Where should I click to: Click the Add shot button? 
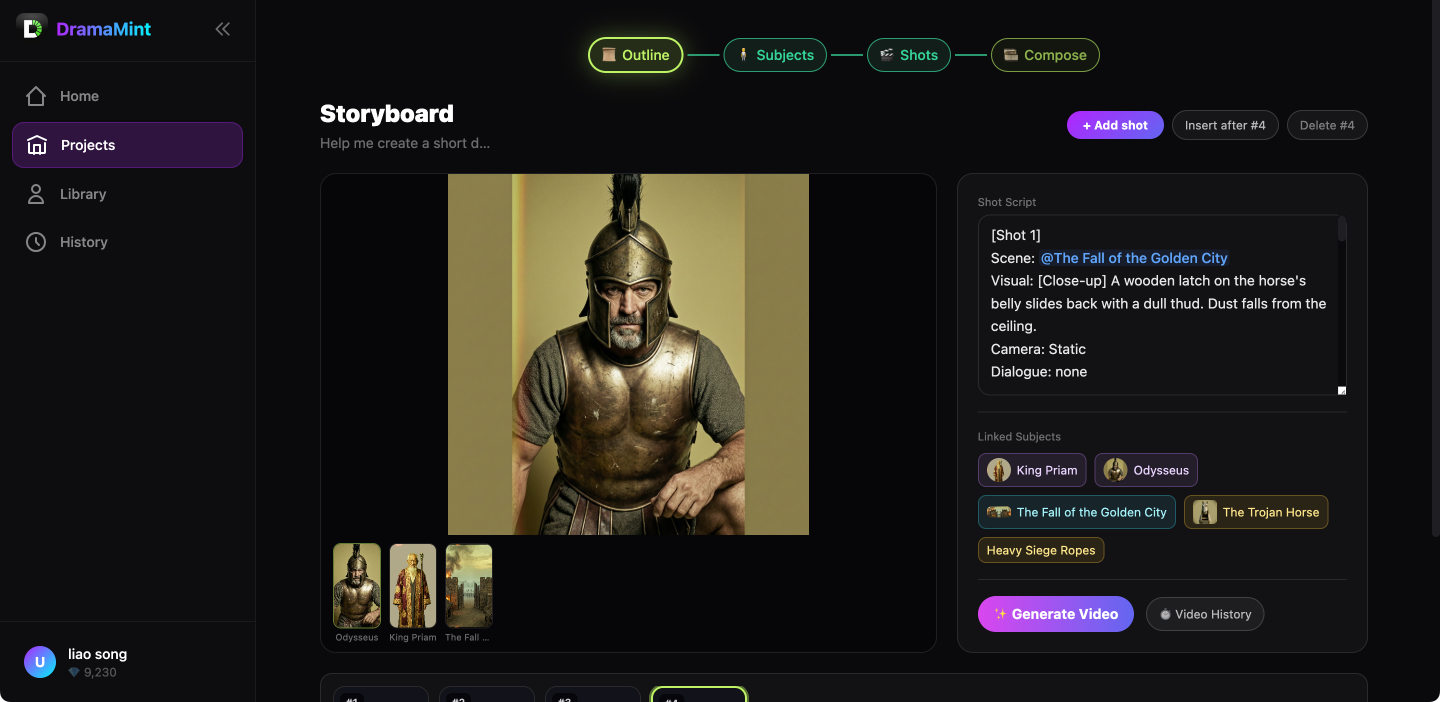[1115, 125]
